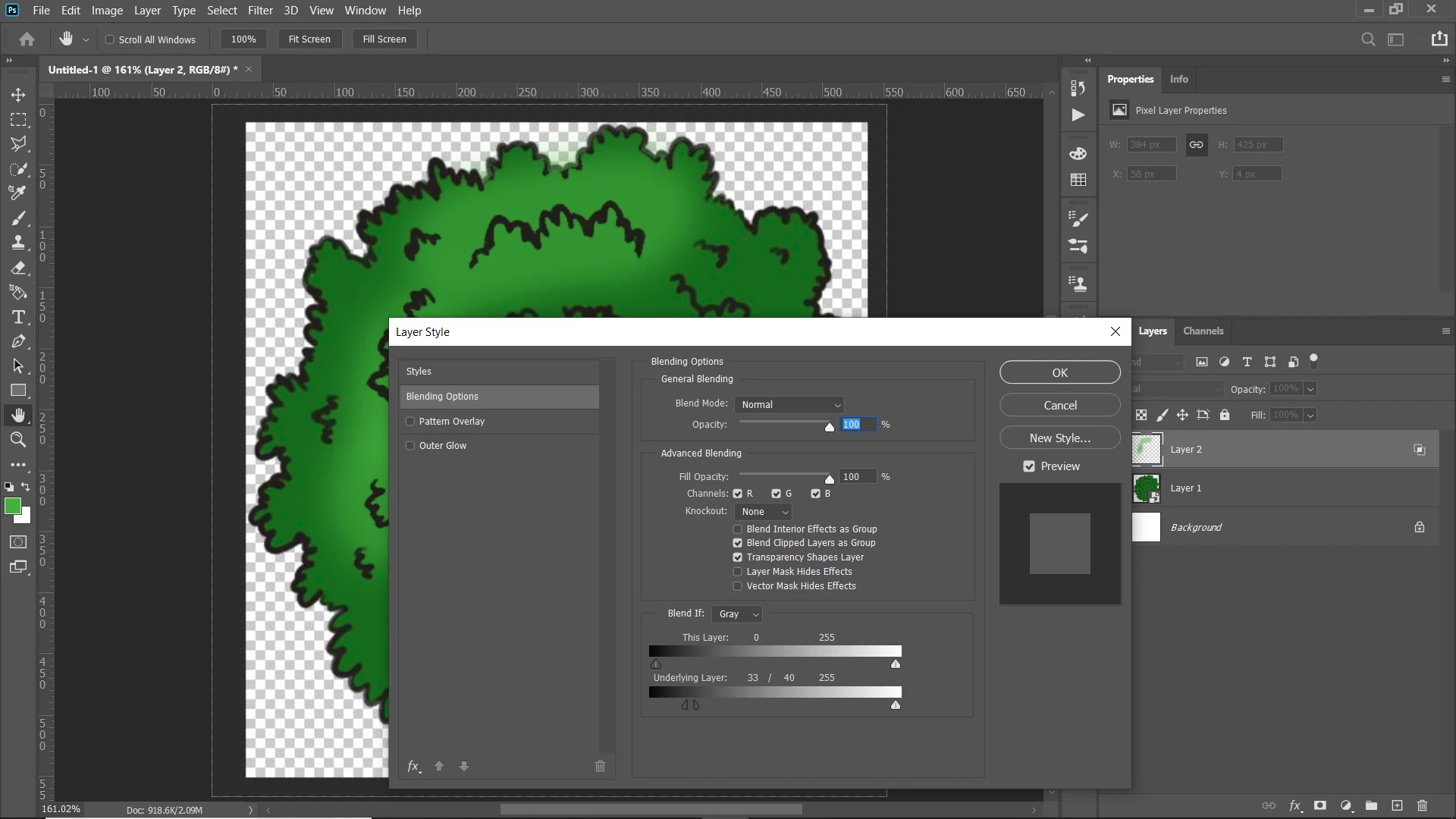Switch to the Channels tab
The height and width of the screenshot is (819, 1456).
[x=1203, y=331]
